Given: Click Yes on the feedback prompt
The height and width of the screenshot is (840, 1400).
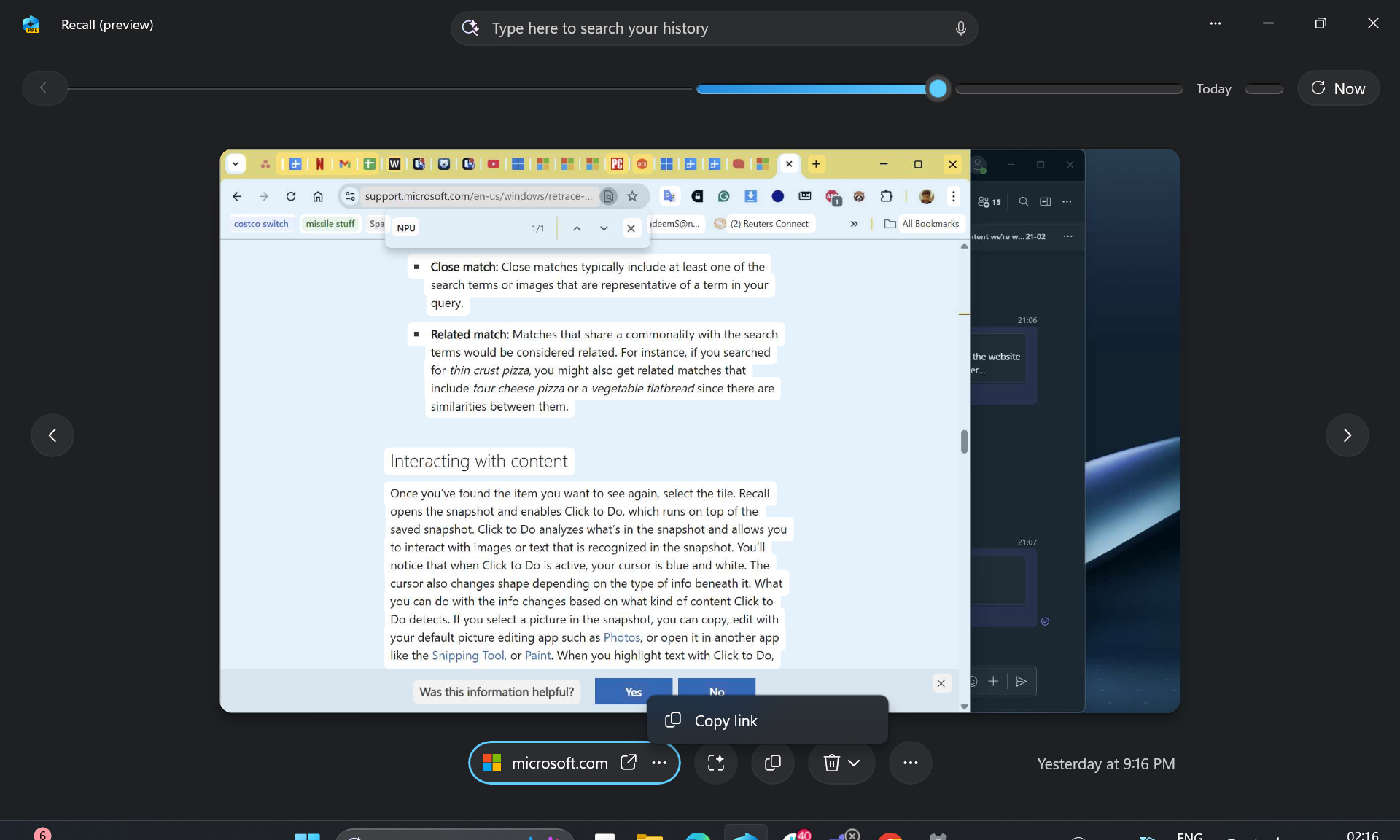Looking at the screenshot, I should 632,691.
